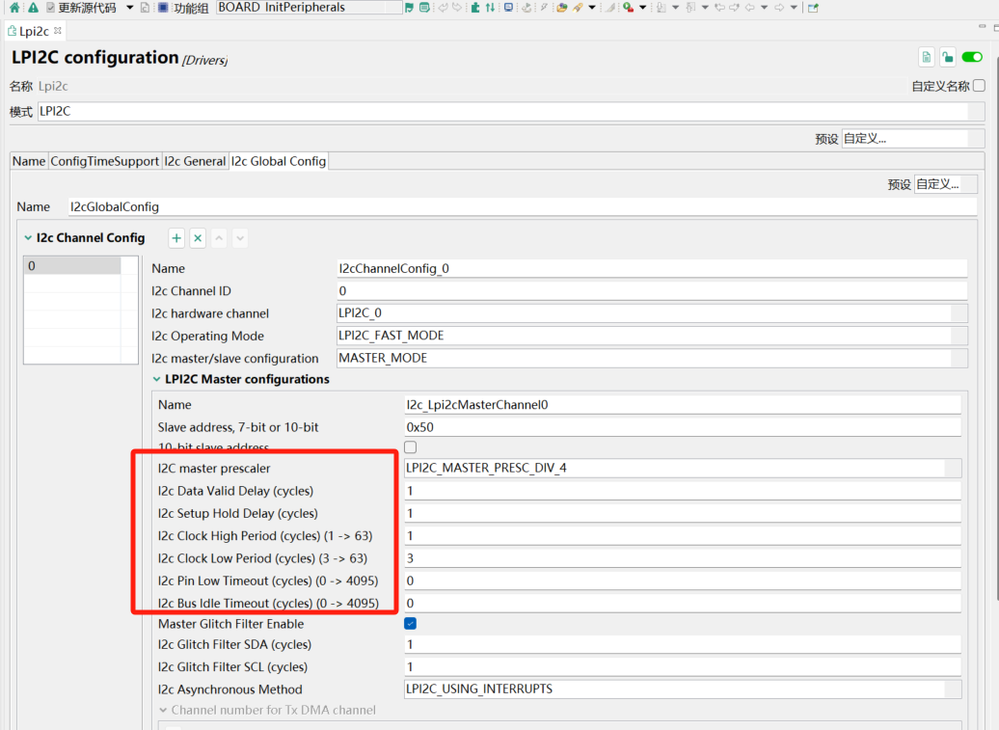Select the unlock/lock configuration icon
999x730 pixels.
(947, 57)
